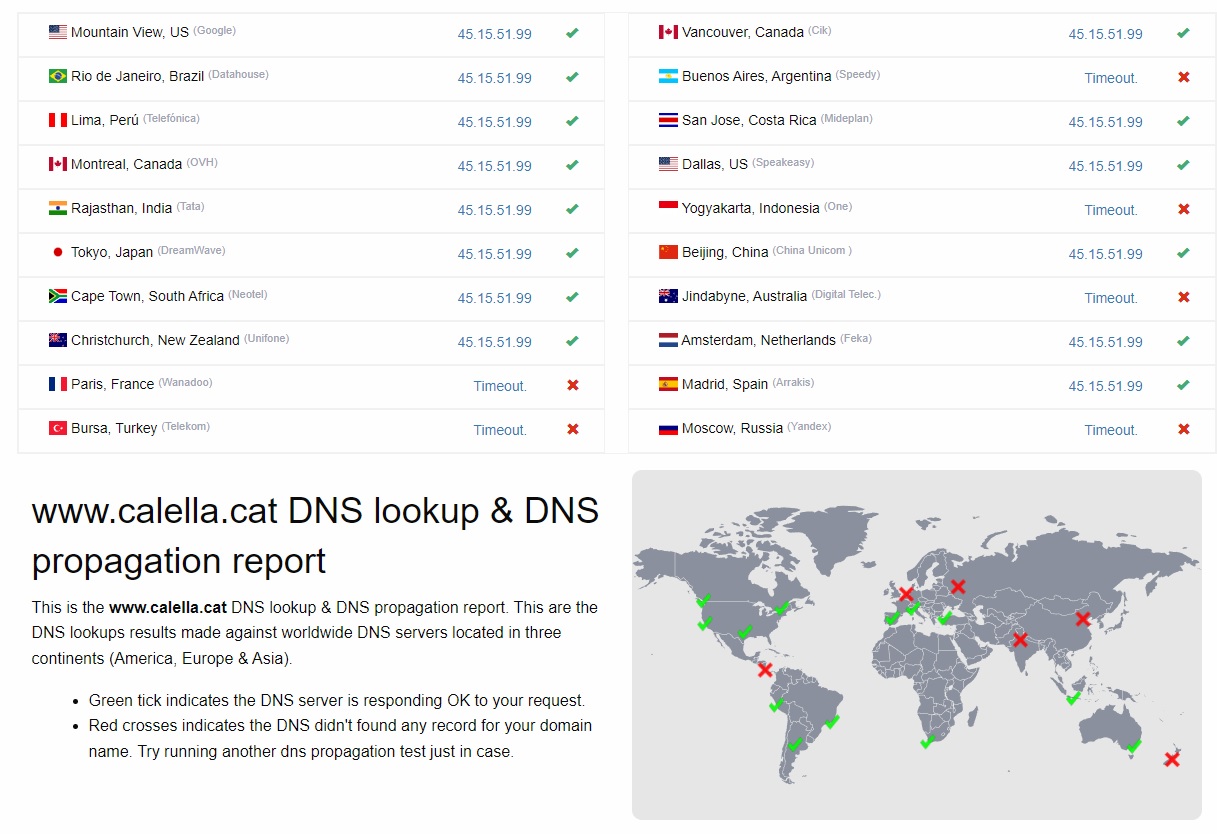The width and height of the screenshot is (1217, 834).
Task: Click the Japan flag next to Tokyo
Action: pos(58,252)
